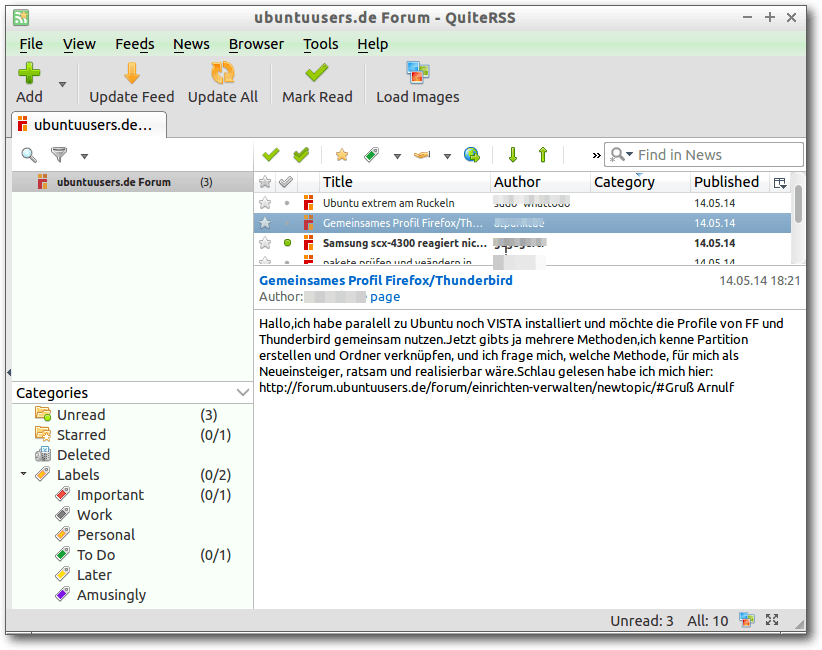This screenshot has height=650, width=822.
Task: Click the share news hand icon
Action: (x=422, y=155)
